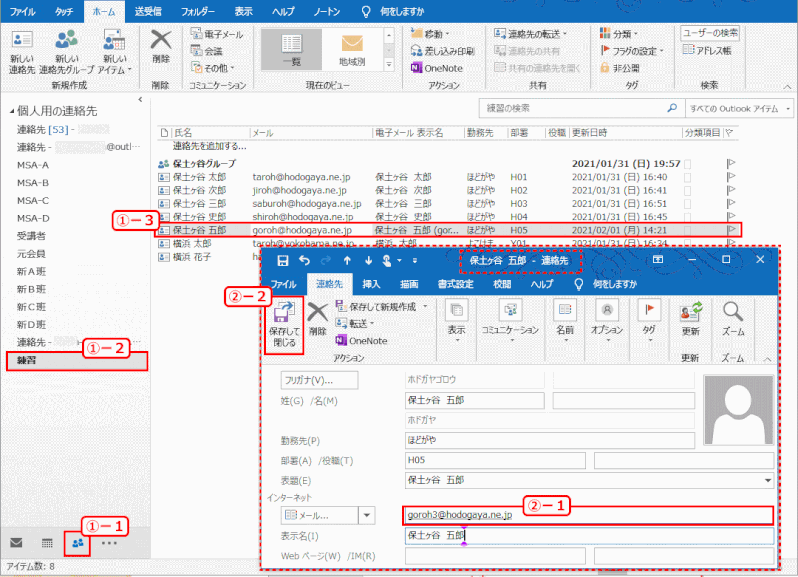The image size is (798, 577).
Task: Click the Mail Merge (差し込み印刷) icon
Action: click(x=416, y=51)
